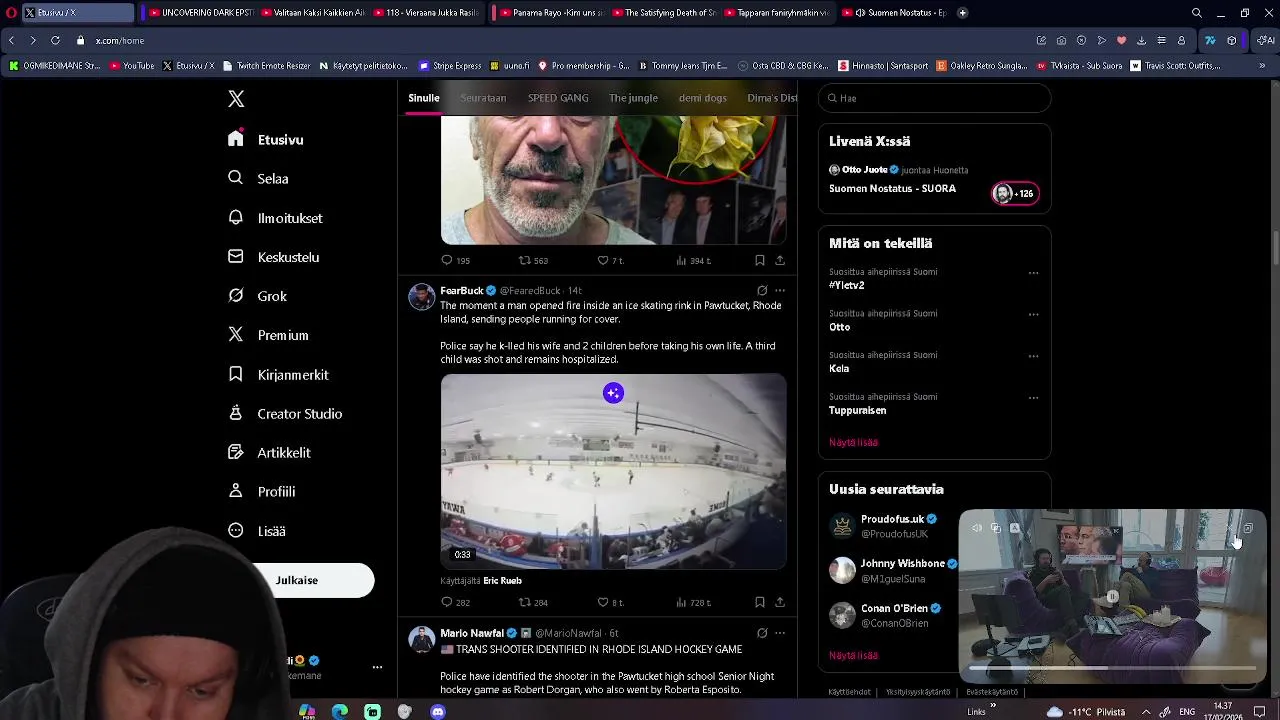Open options for Otto trend
The image size is (1280, 720).
point(1033,314)
